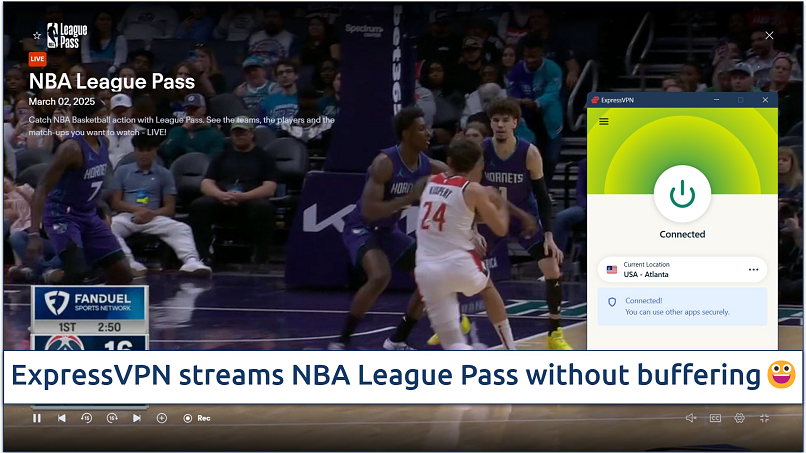
Task: Pause the live stream playback
Action: click(36, 418)
